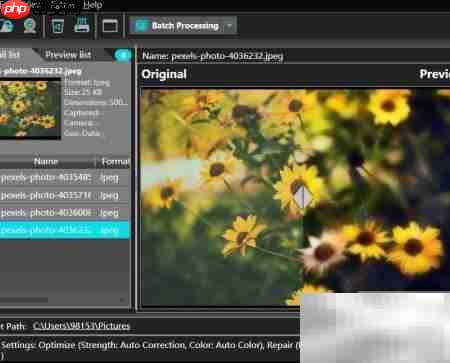Sort files by the Format column header
The width and height of the screenshot is (450, 363).
[115, 162]
